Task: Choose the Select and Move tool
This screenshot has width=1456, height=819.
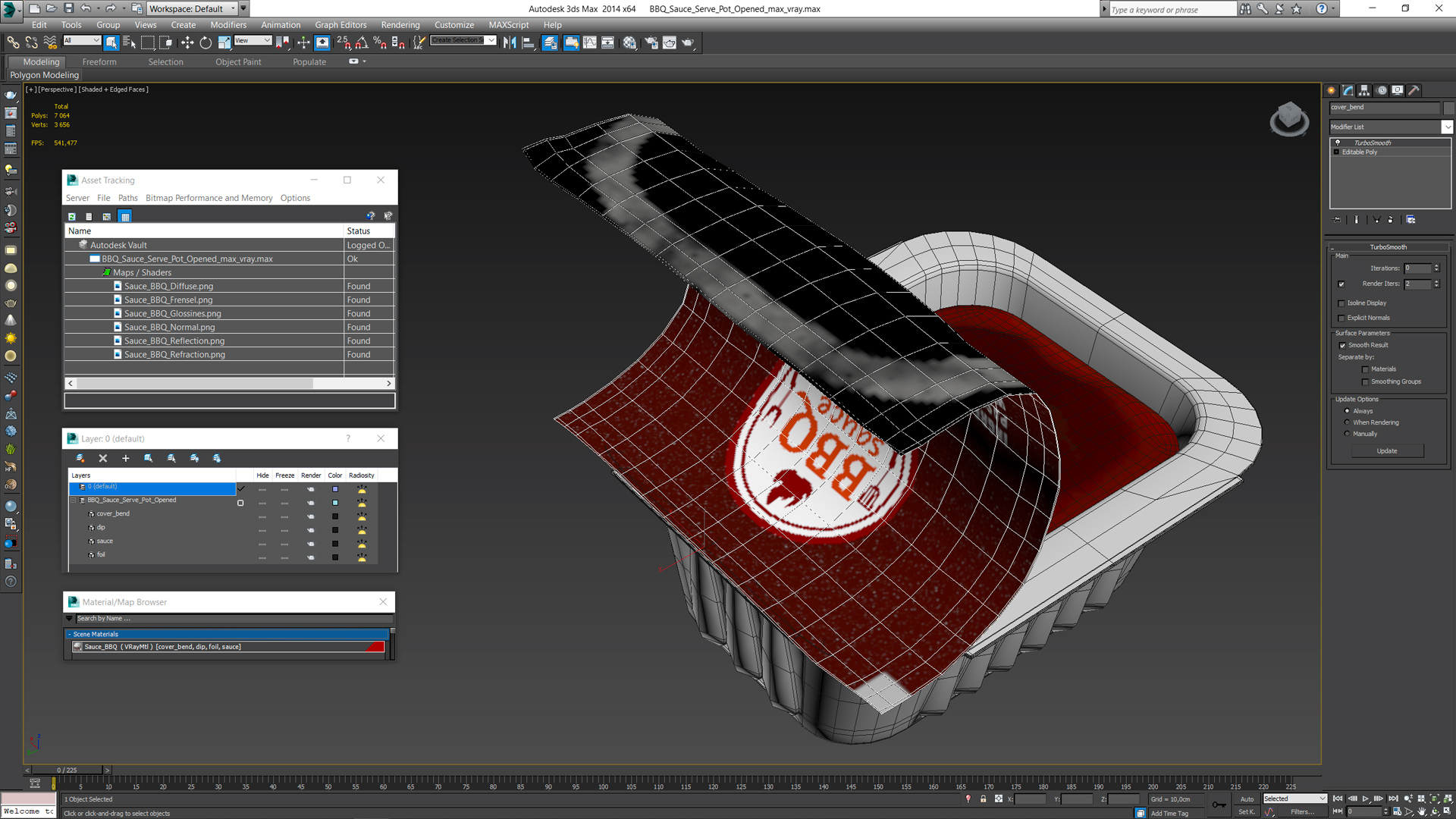Action: (187, 42)
